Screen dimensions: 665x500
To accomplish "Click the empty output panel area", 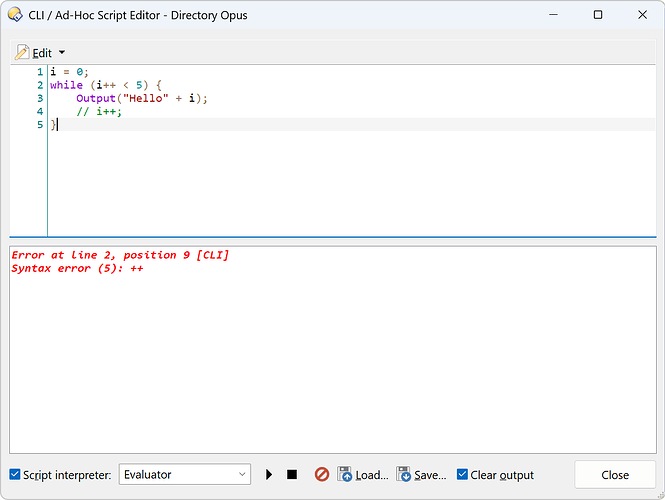I will (332, 370).
